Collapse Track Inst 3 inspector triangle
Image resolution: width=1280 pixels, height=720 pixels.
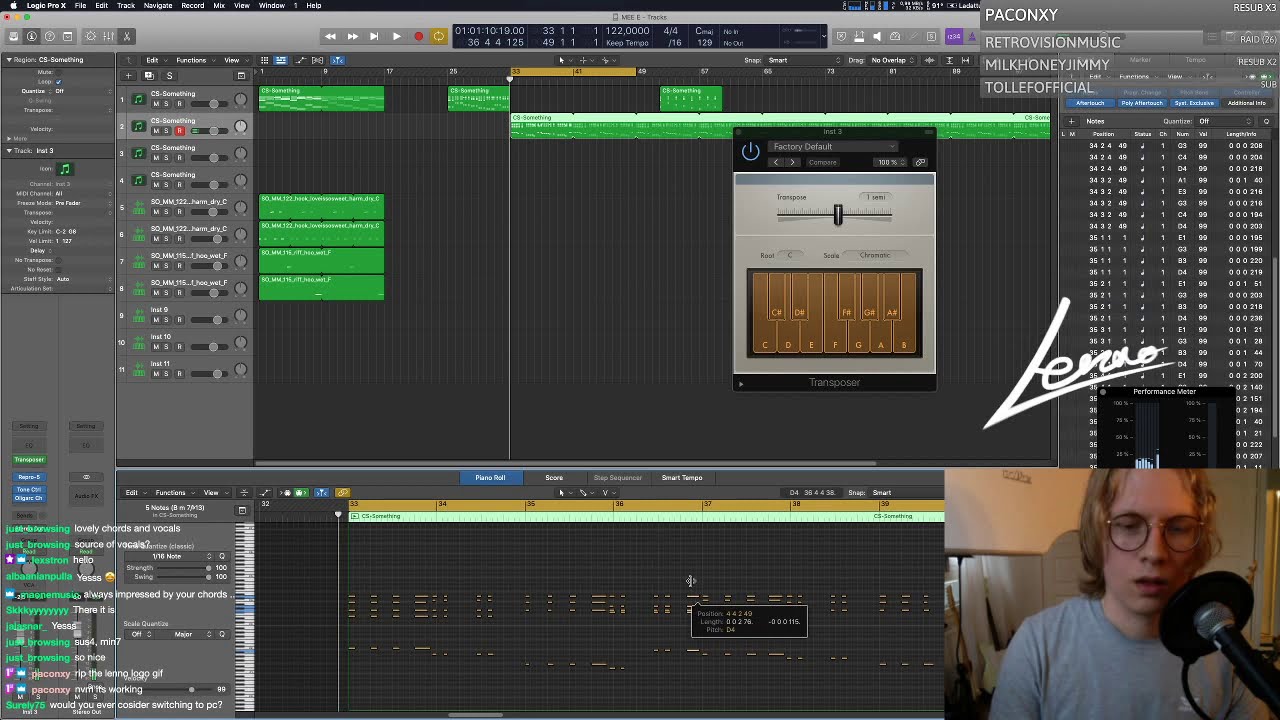pyautogui.click(x=9, y=151)
